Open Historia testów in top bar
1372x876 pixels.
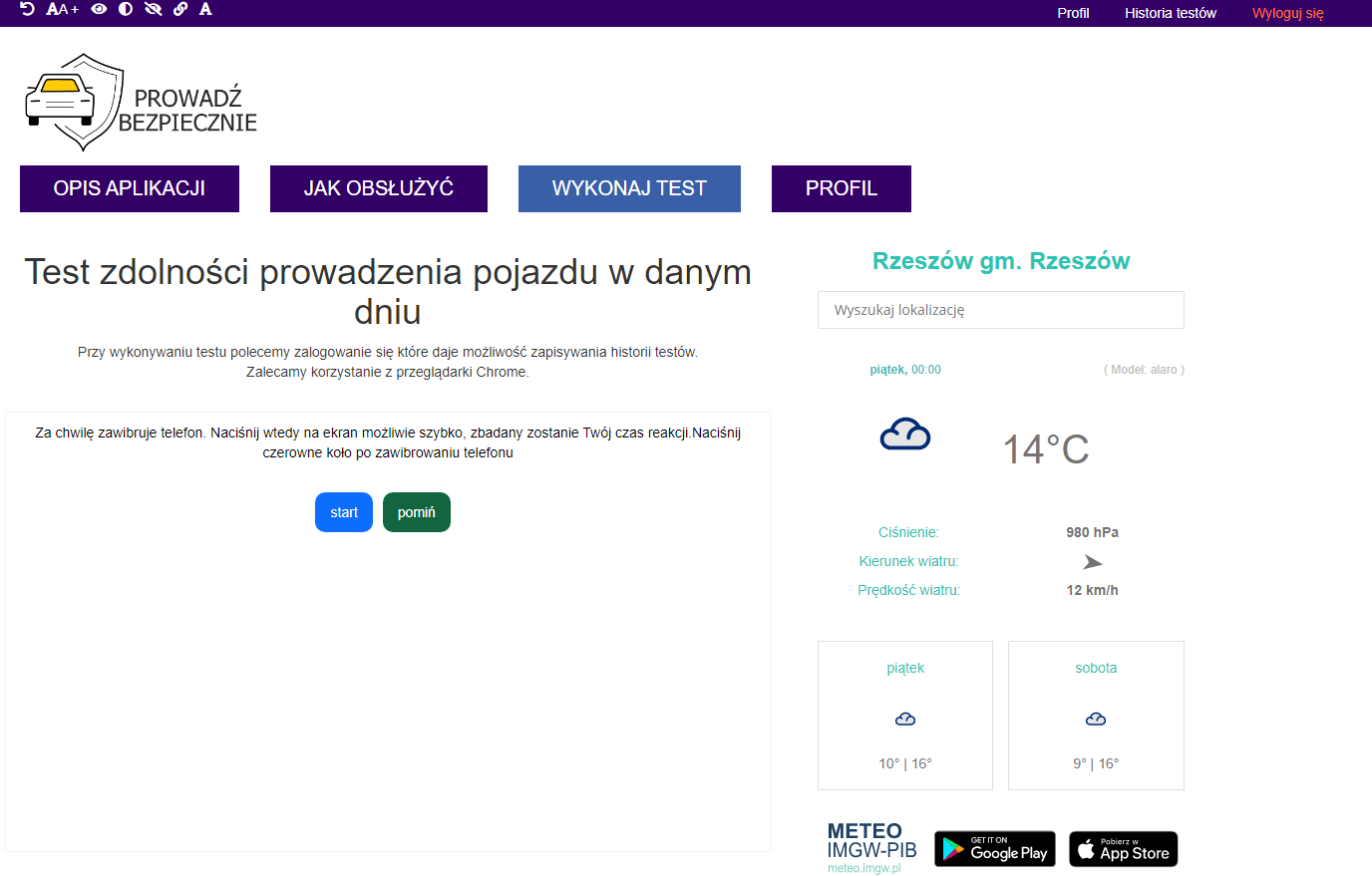1171,13
